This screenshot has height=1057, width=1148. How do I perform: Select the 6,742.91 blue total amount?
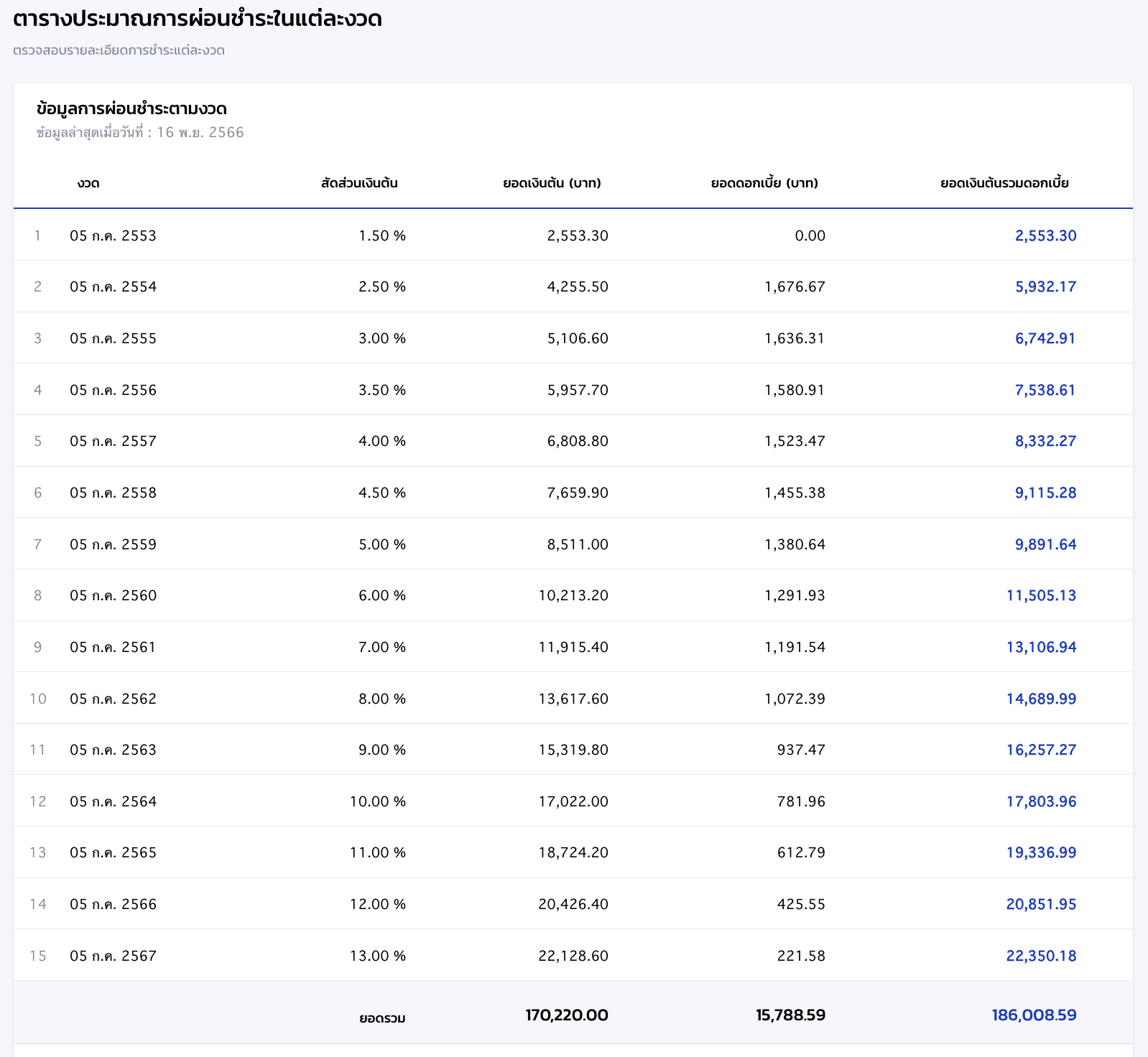point(1045,338)
